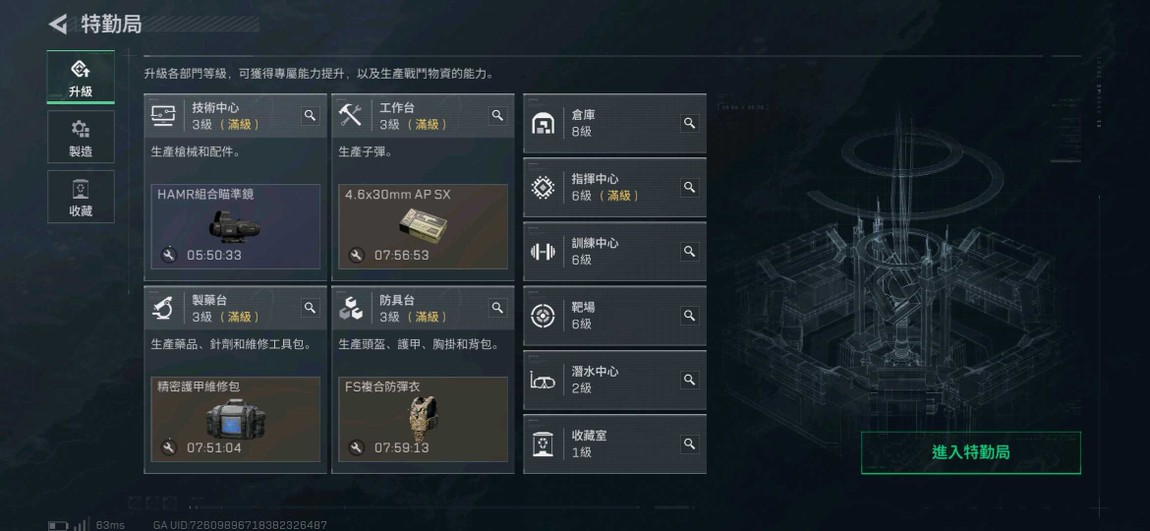Click the magnifier icon on 靶場

pyautogui.click(x=689, y=315)
